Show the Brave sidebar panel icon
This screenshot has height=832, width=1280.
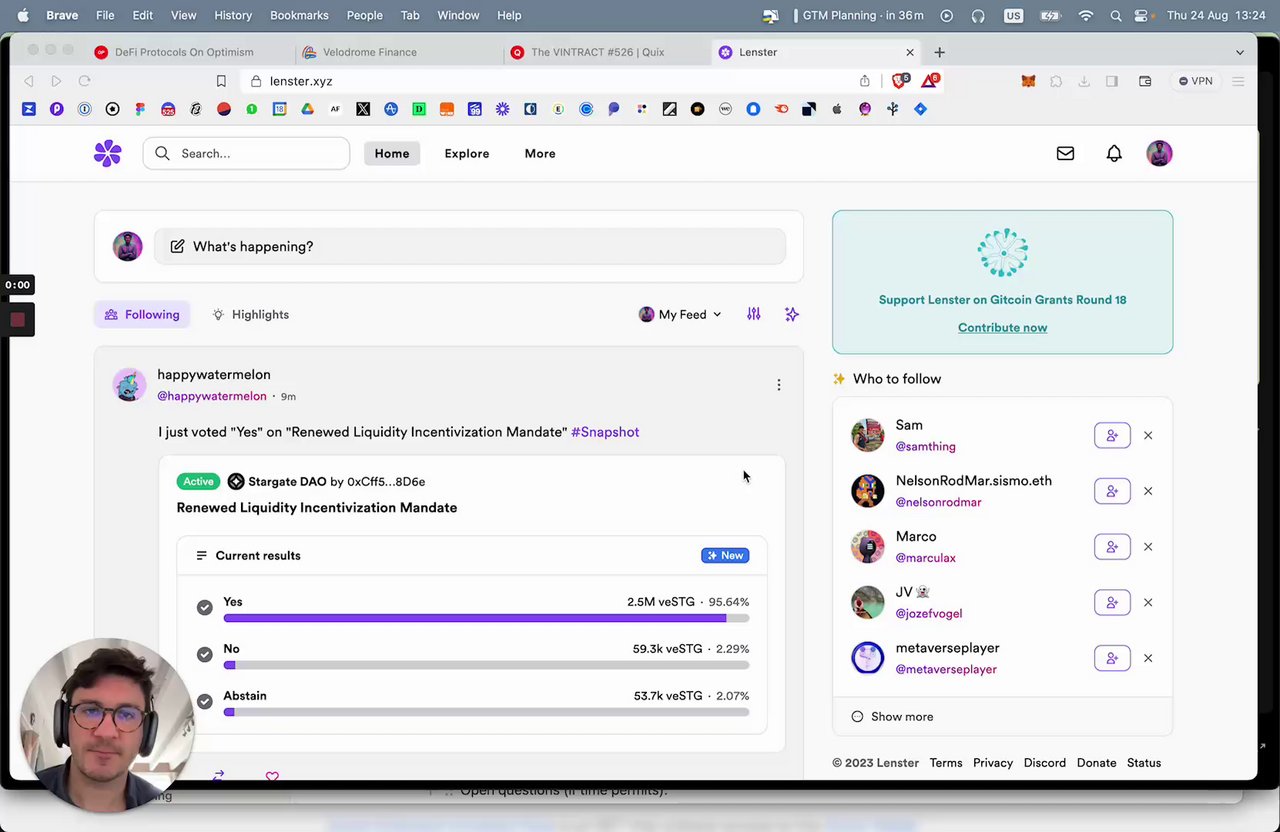point(1111,81)
